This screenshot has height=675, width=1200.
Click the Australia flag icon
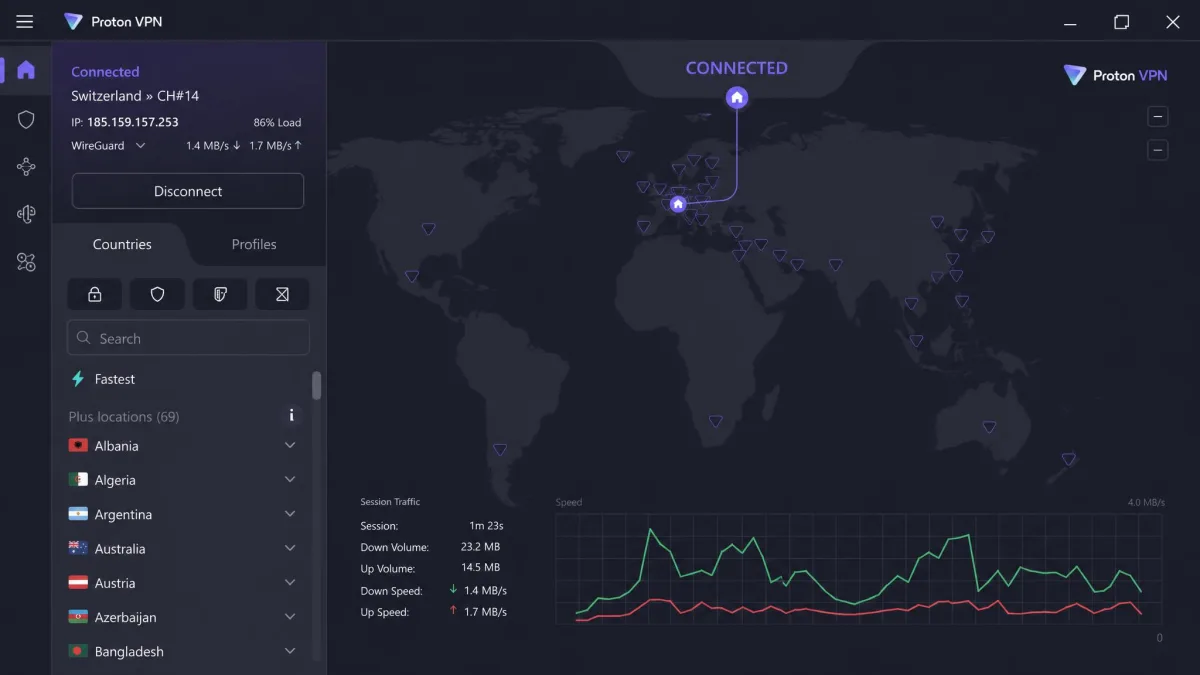click(x=78, y=548)
